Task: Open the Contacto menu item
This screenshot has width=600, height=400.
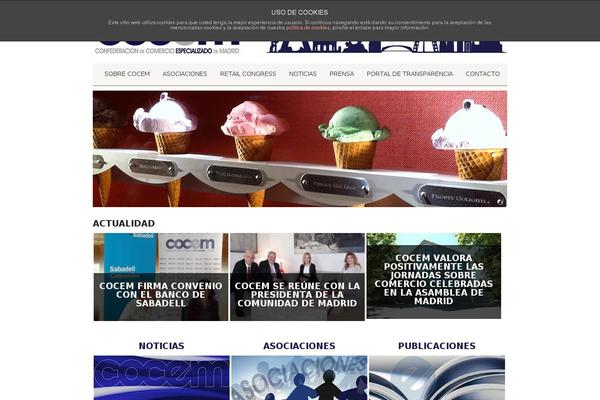Action: click(x=483, y=74)
